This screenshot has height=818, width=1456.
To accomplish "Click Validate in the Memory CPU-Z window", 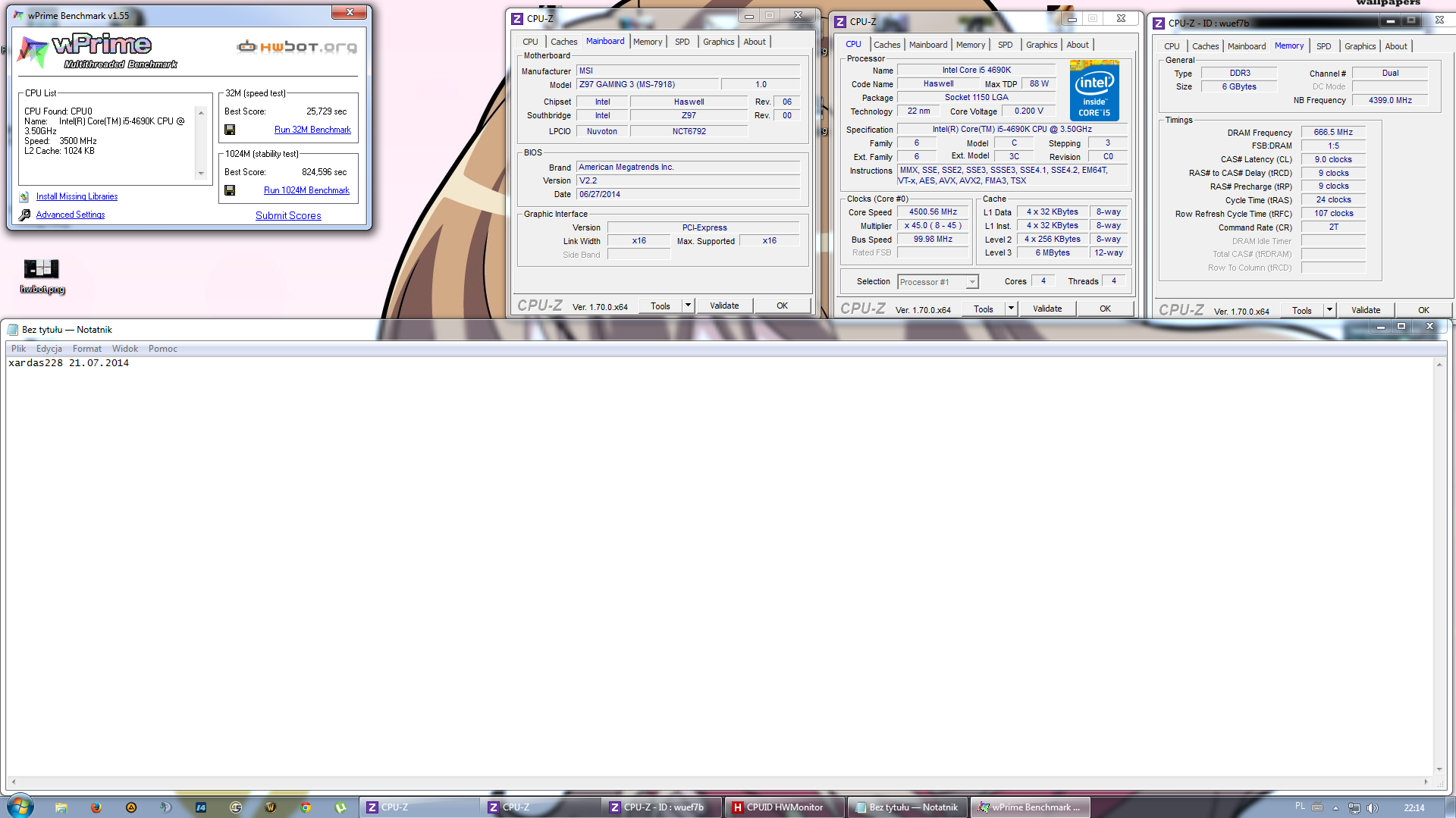I will 1366,310.
